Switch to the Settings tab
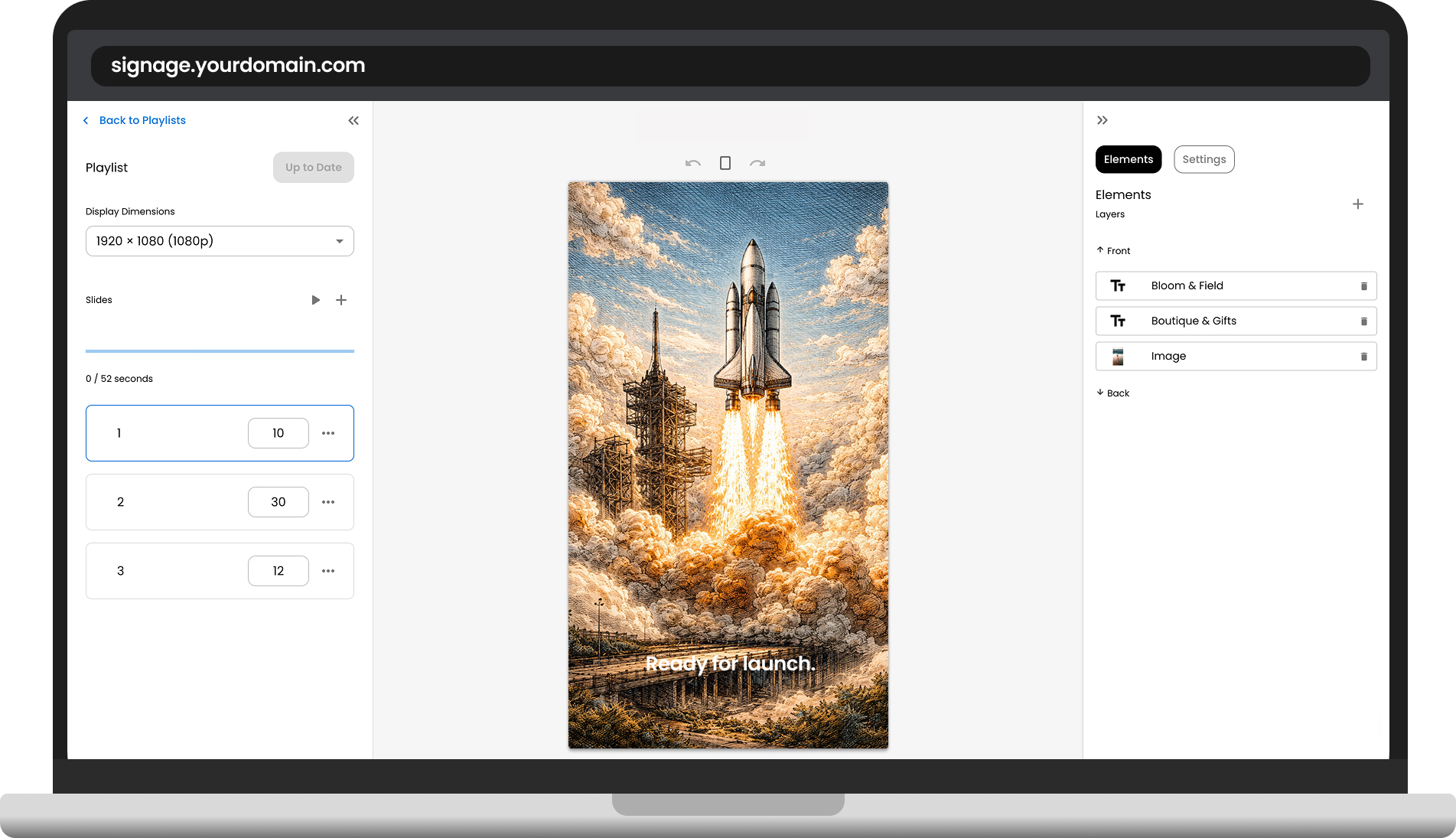 [x=1204, y=159]
